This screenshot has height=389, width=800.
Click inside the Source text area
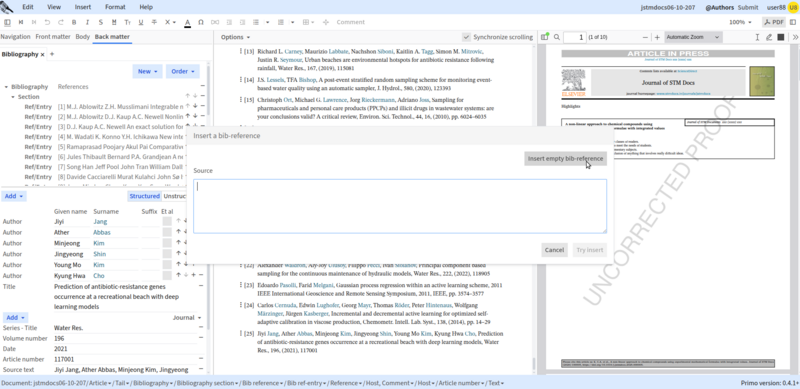click(x=400, y=206)
